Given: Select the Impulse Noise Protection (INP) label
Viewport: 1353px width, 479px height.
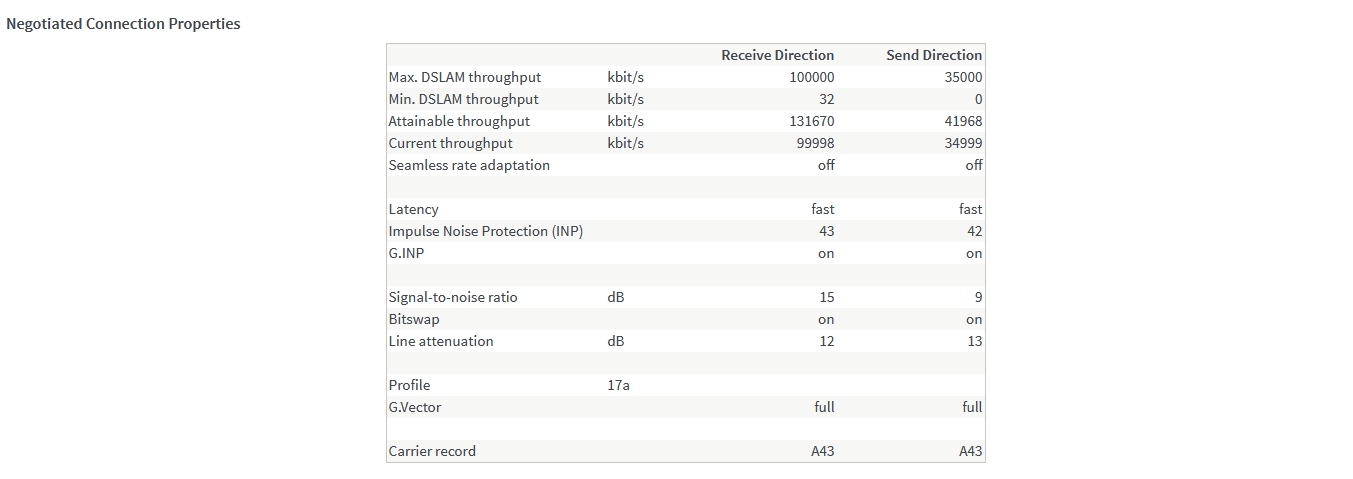Looking at the screenshot, I should click(485, 231).
